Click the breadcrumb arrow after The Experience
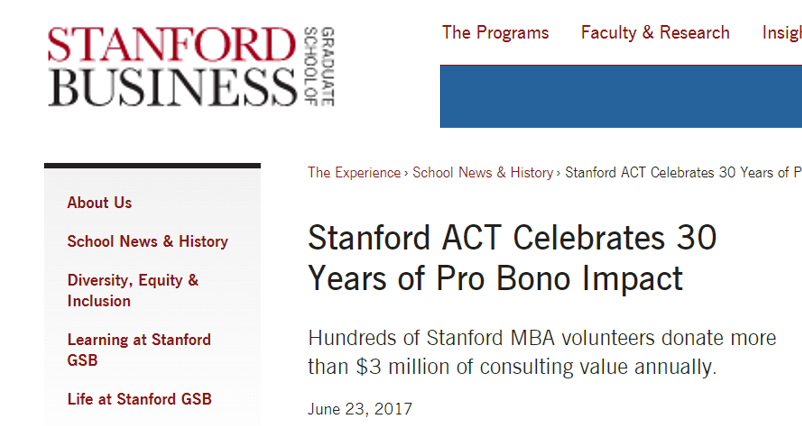 (406, 173)
